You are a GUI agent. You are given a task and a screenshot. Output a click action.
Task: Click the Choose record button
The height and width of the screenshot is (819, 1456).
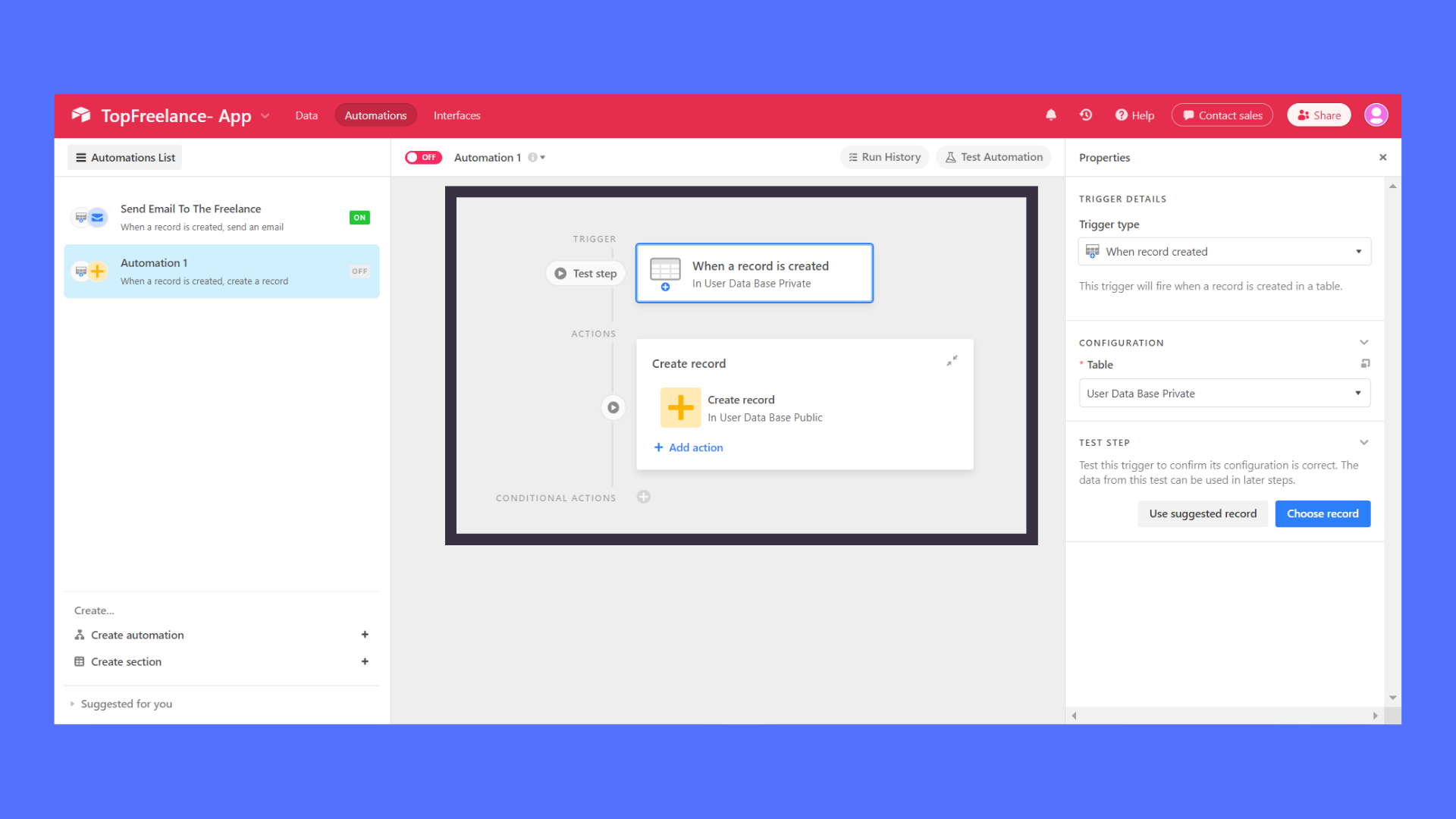pyautogui.click(x=1323, y=513)
